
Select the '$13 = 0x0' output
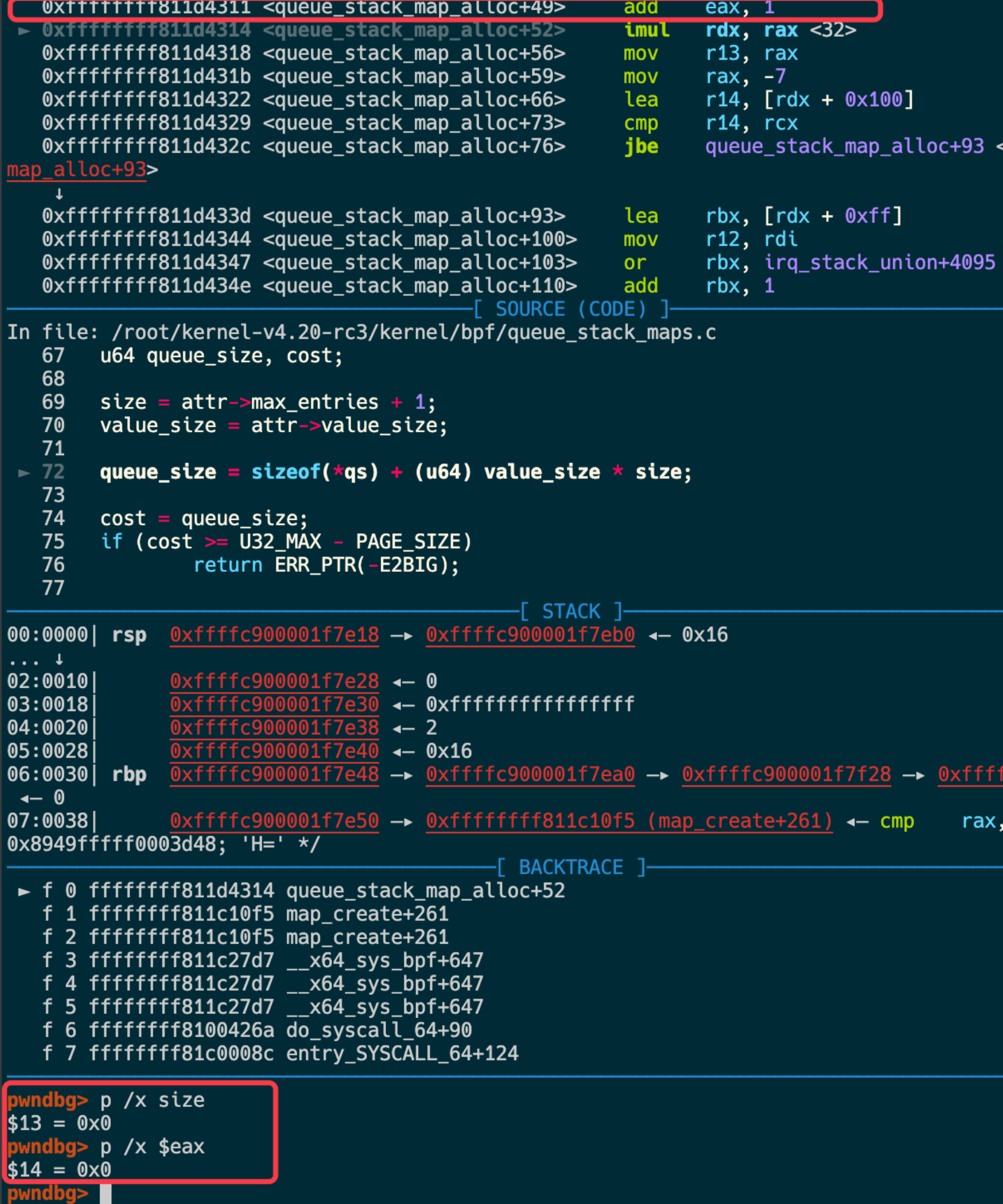click(x=59, y=1123)
